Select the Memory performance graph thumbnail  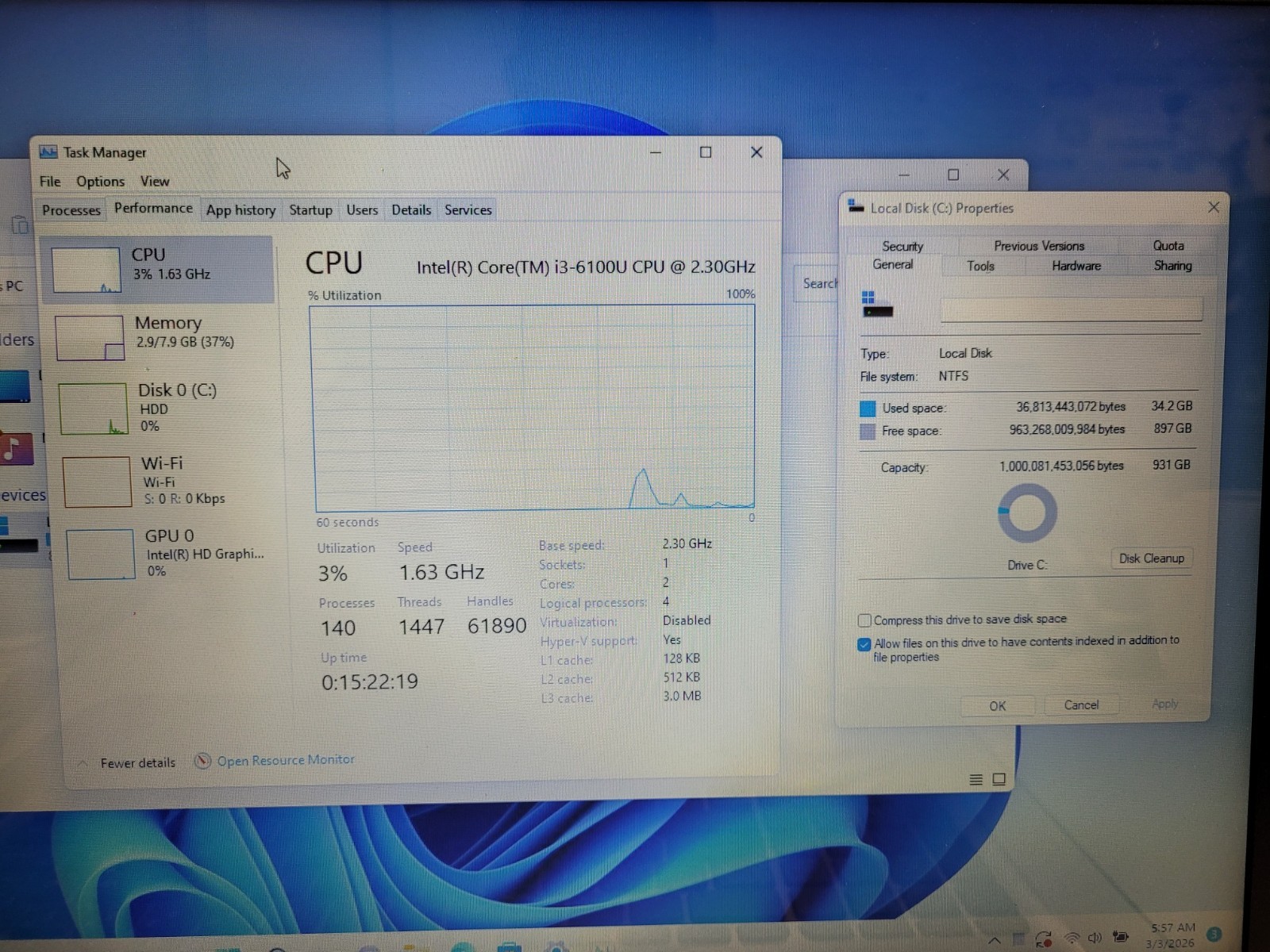click(90, 338)
